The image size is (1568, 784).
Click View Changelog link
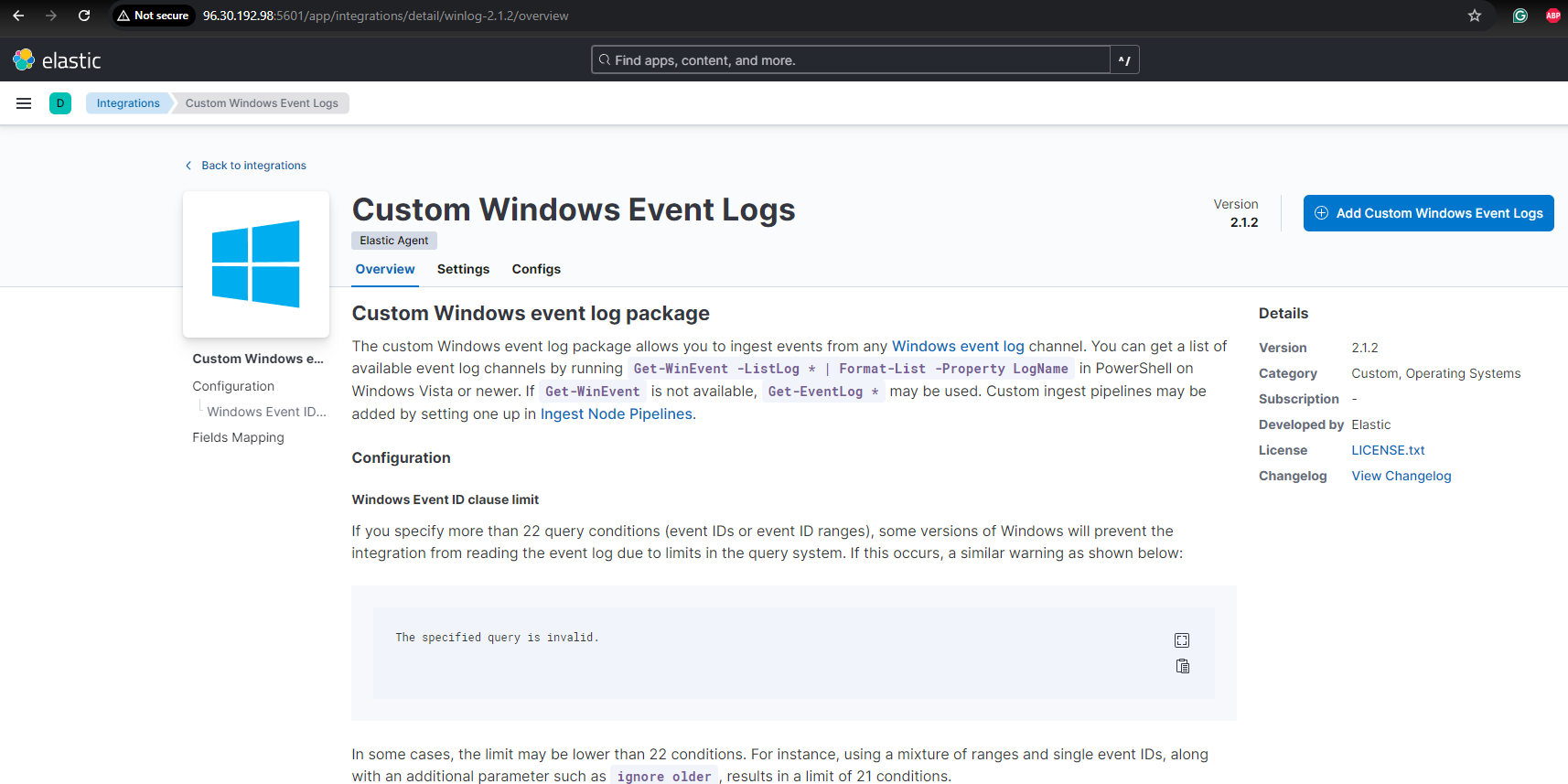coord(1402,476)
